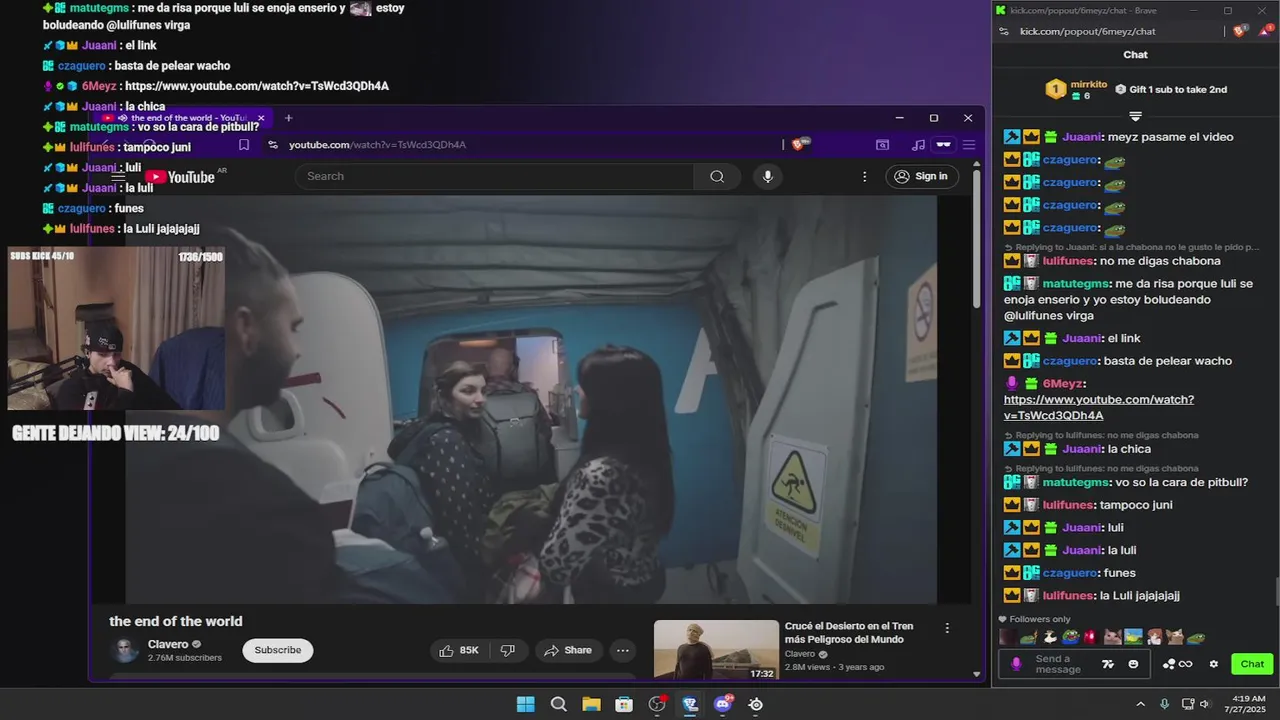
Task: Show hidden system tray icons chevron
Action: coord(1140,704)
